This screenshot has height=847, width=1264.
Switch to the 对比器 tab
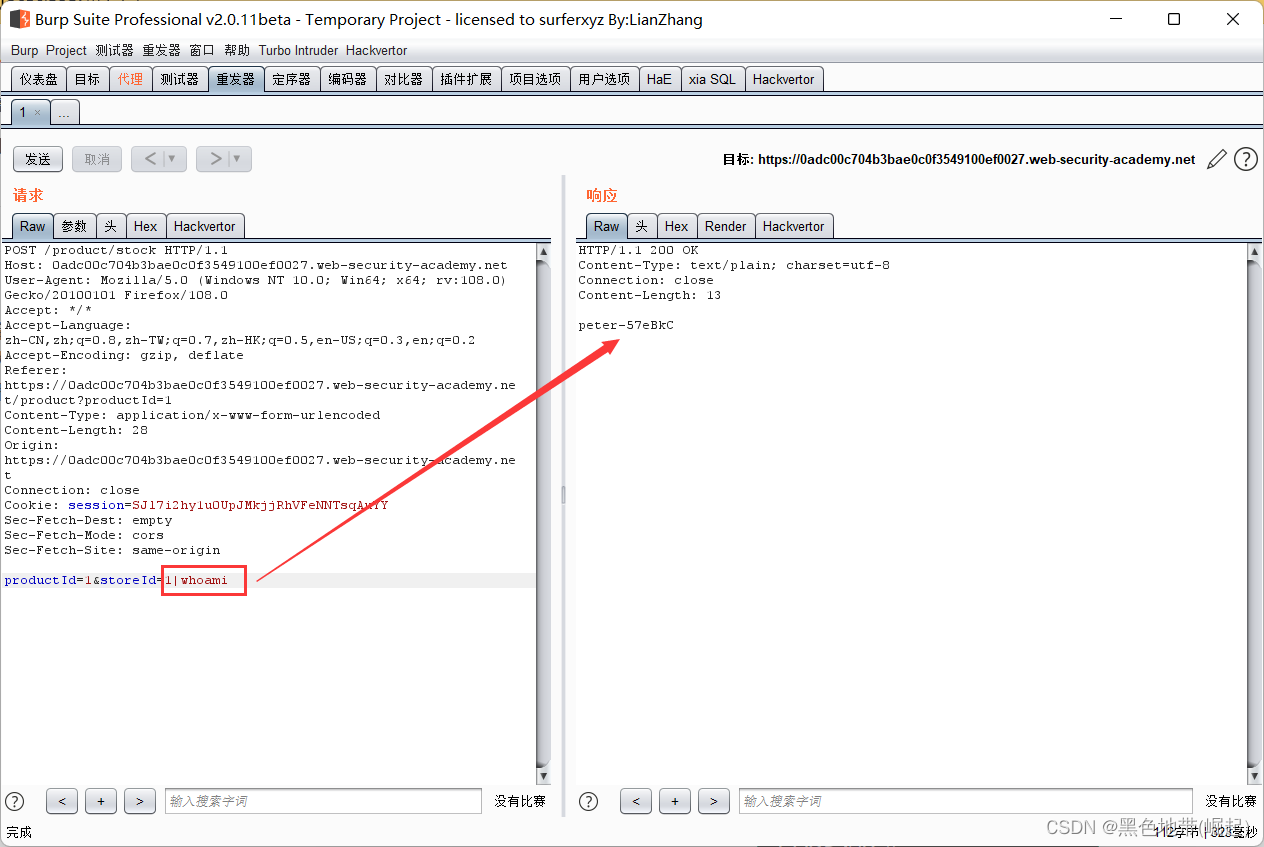click(x=404, y=79)
